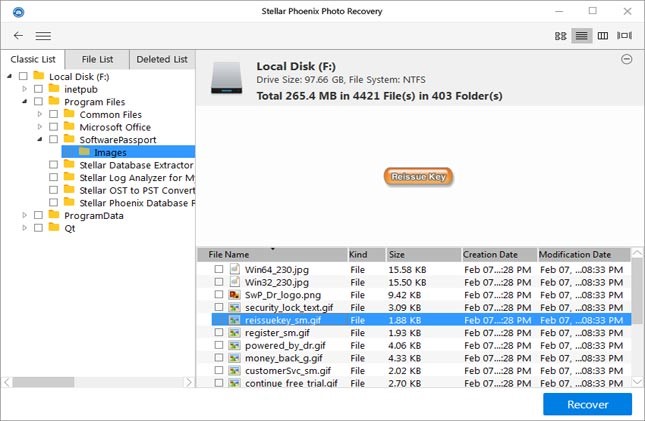Click the Qt folder icon
645x421 pixels.
54,227
